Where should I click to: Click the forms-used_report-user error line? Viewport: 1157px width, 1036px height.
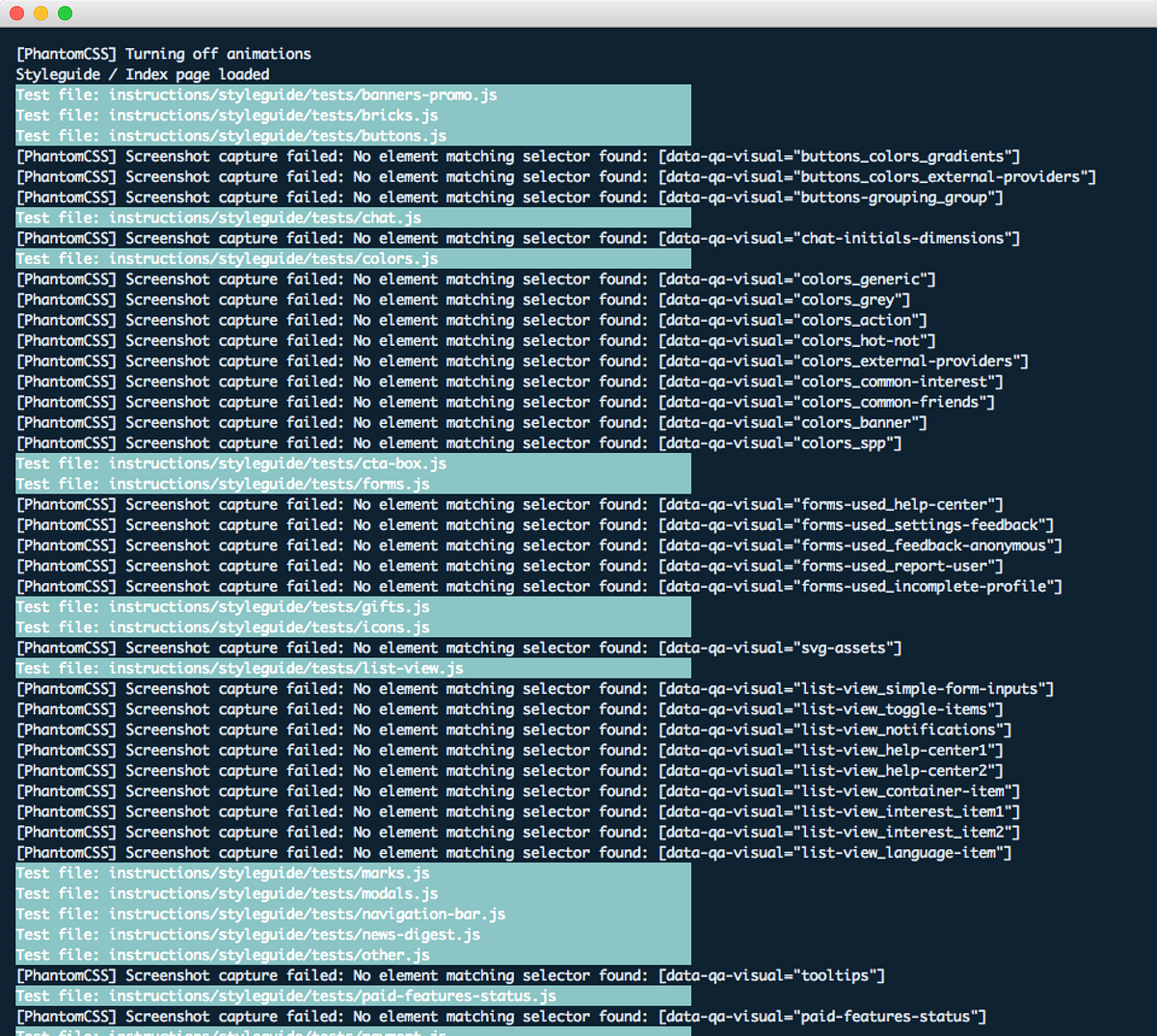tap(510, 566)
